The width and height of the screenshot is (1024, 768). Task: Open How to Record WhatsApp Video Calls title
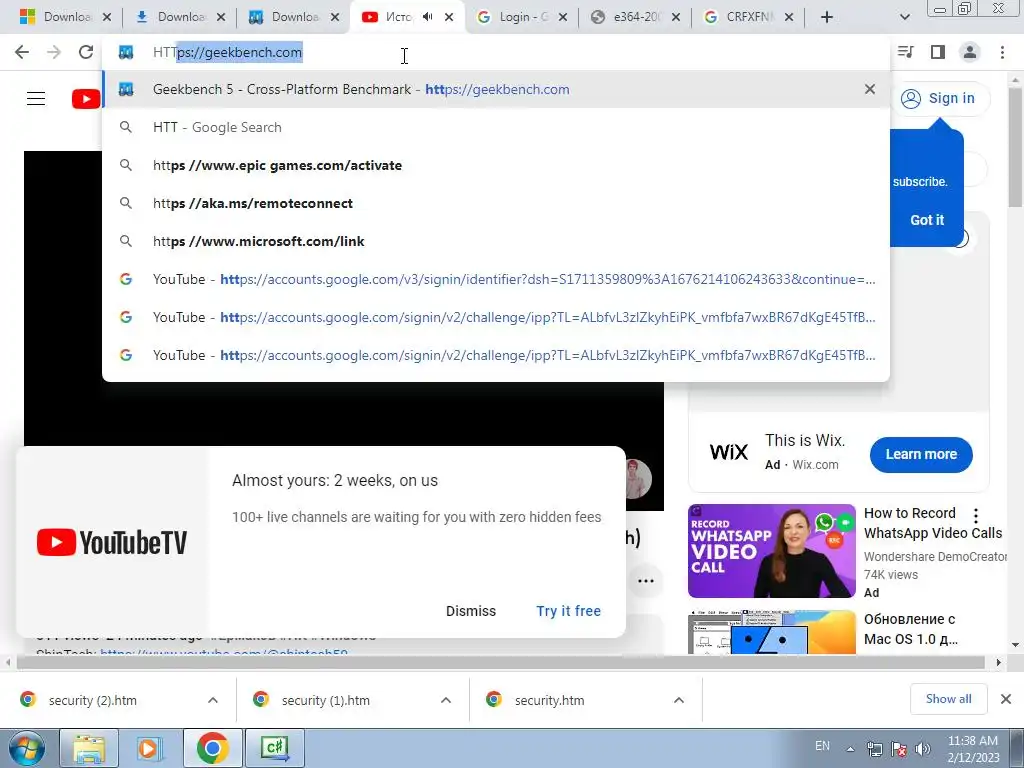click(933, 523)
